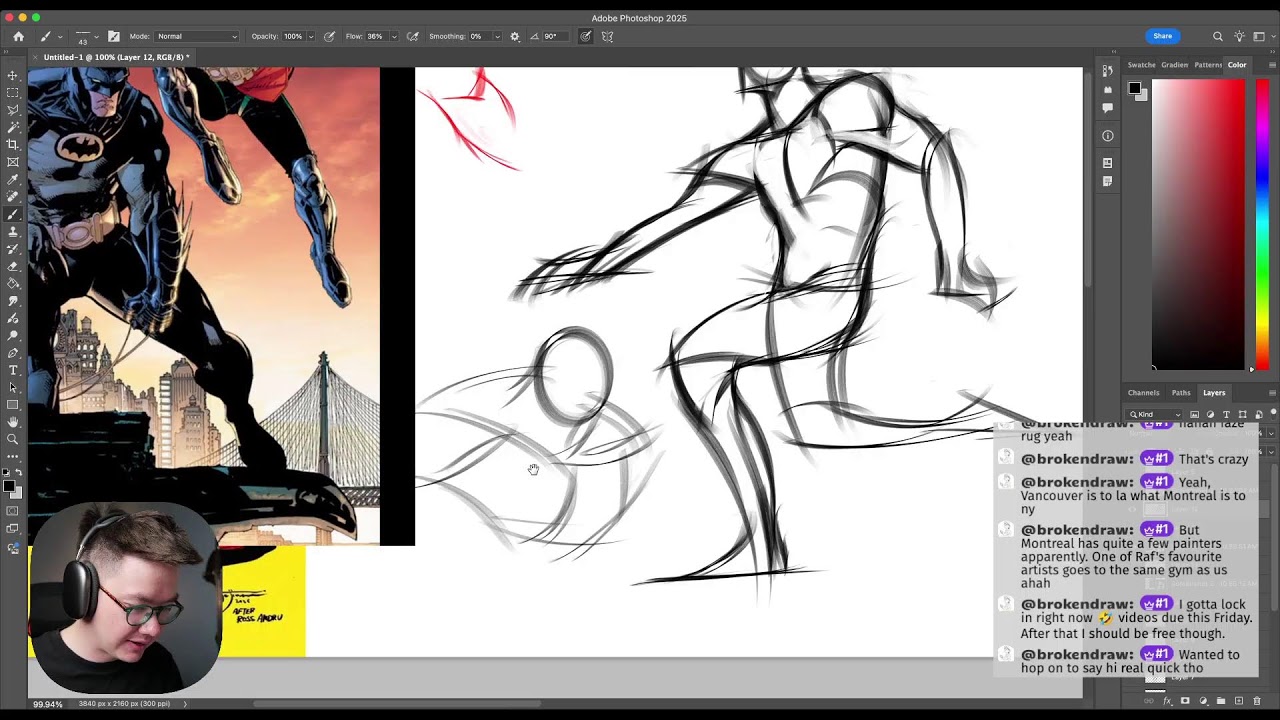The height and width of the screenshot is (720, 1280).
Task: Open the blend Mode dropdown
Action: [x=198, y=36]
